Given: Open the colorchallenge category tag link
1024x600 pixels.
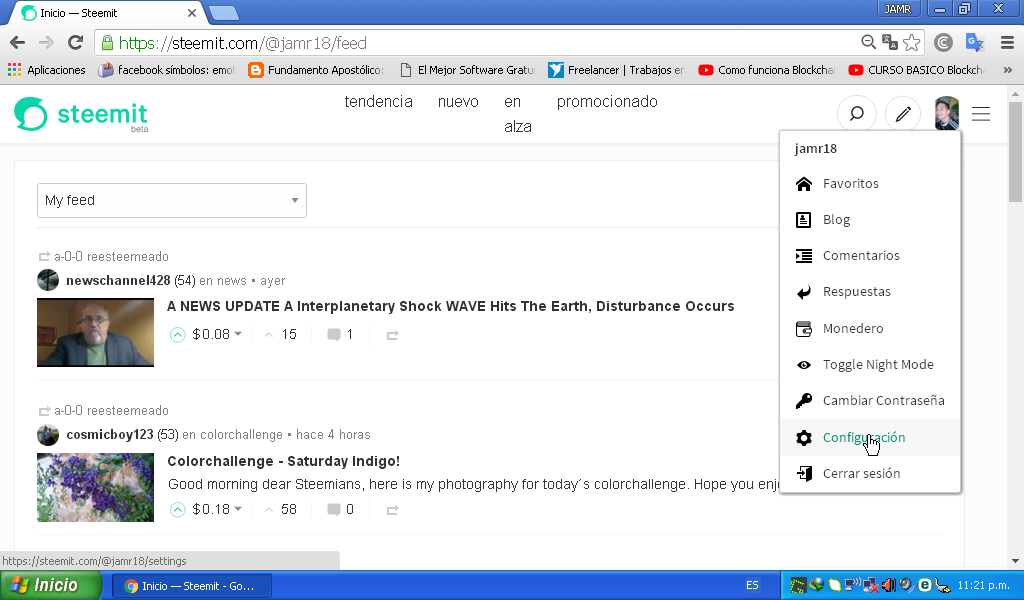Looking at the screenshot, I should click(x=241, y=435).
